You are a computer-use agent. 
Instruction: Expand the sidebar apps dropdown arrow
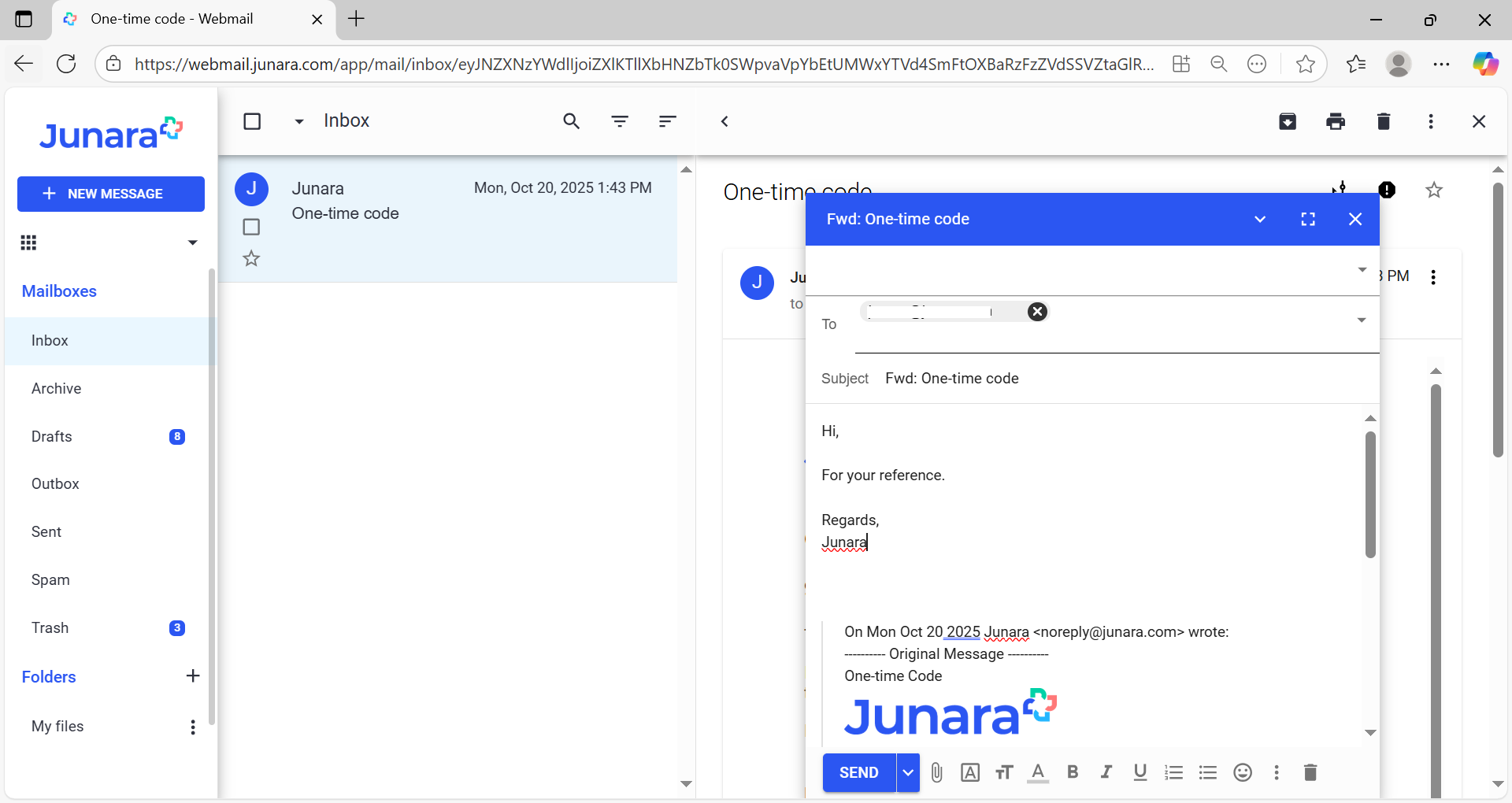192,242
